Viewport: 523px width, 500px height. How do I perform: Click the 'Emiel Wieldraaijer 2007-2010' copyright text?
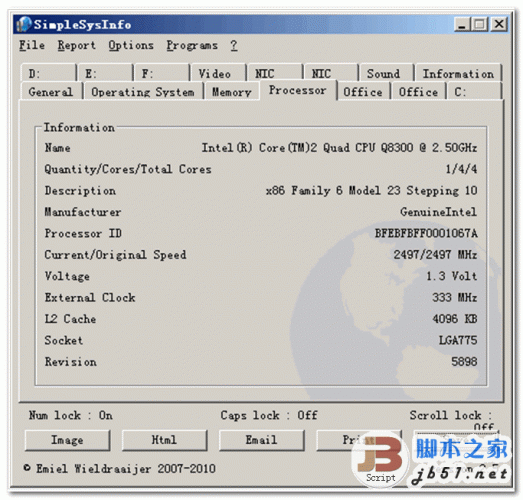coord(119,469)
